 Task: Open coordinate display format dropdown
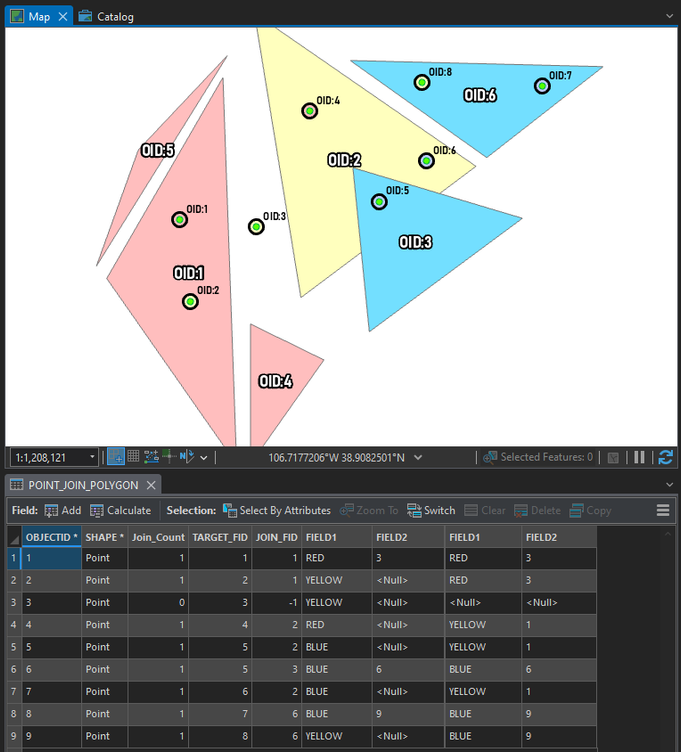418,458
